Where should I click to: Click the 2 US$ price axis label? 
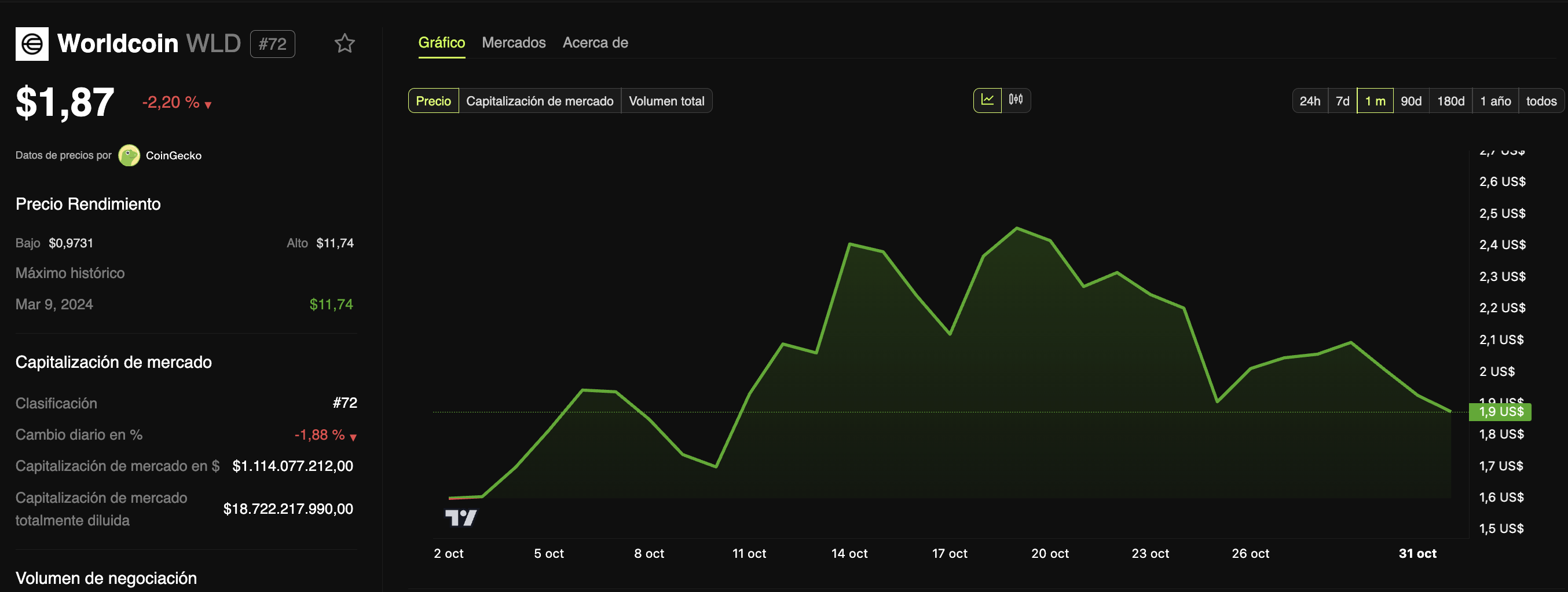point(1497,371)
